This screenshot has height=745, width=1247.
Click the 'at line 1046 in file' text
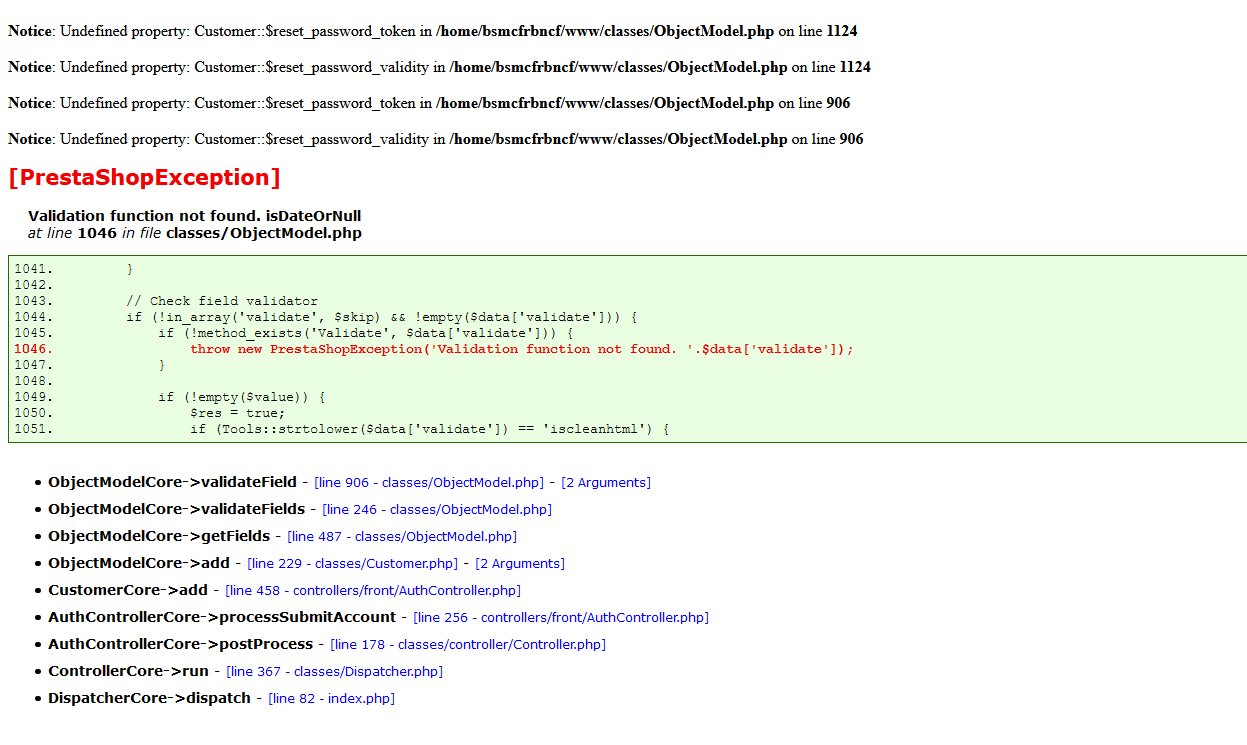coord(95,233)
